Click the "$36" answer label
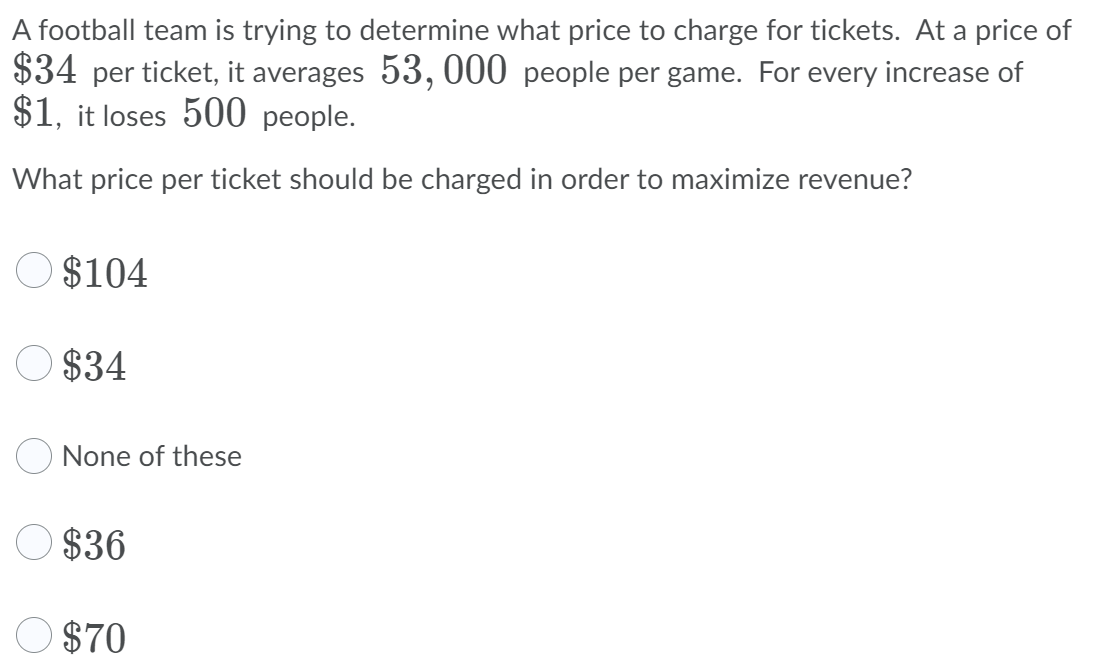The image size is (1096, 667). (x=94, y=545)
